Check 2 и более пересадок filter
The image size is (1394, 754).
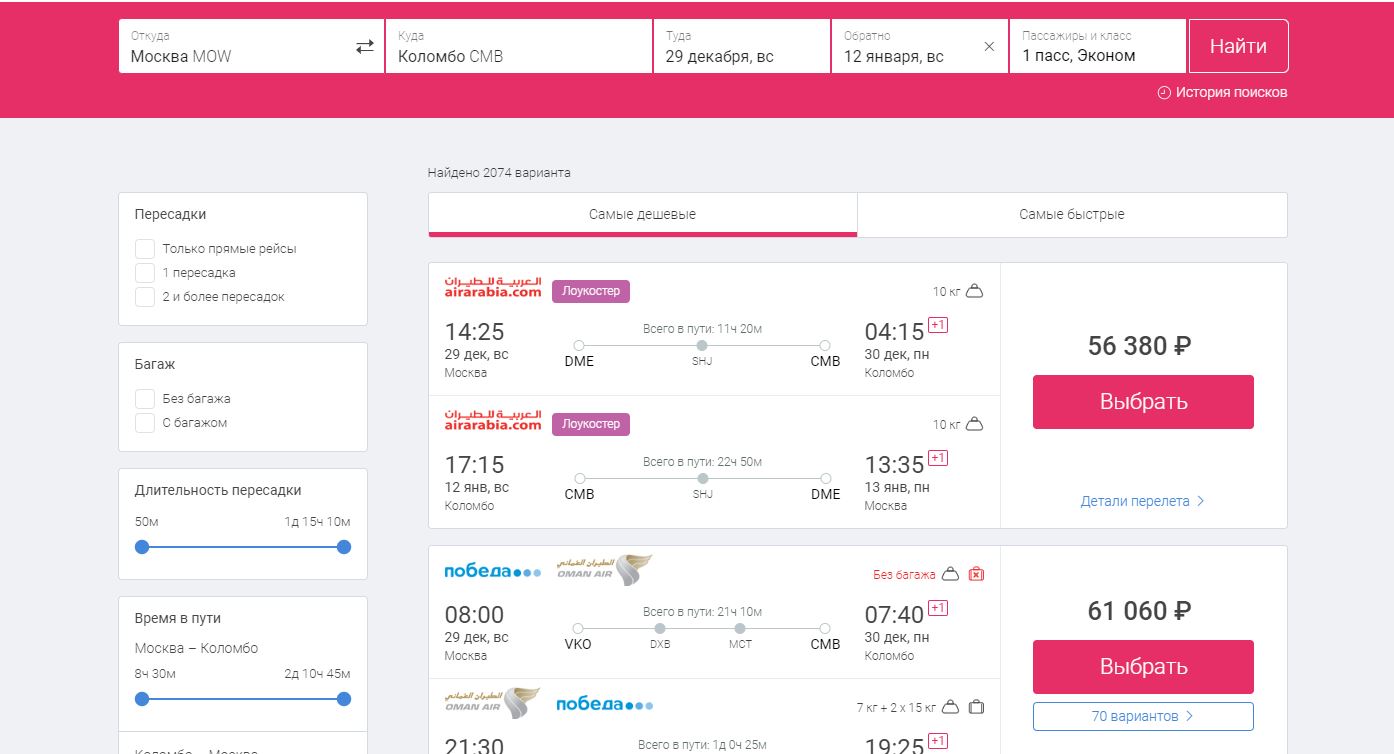click(145, 296)
